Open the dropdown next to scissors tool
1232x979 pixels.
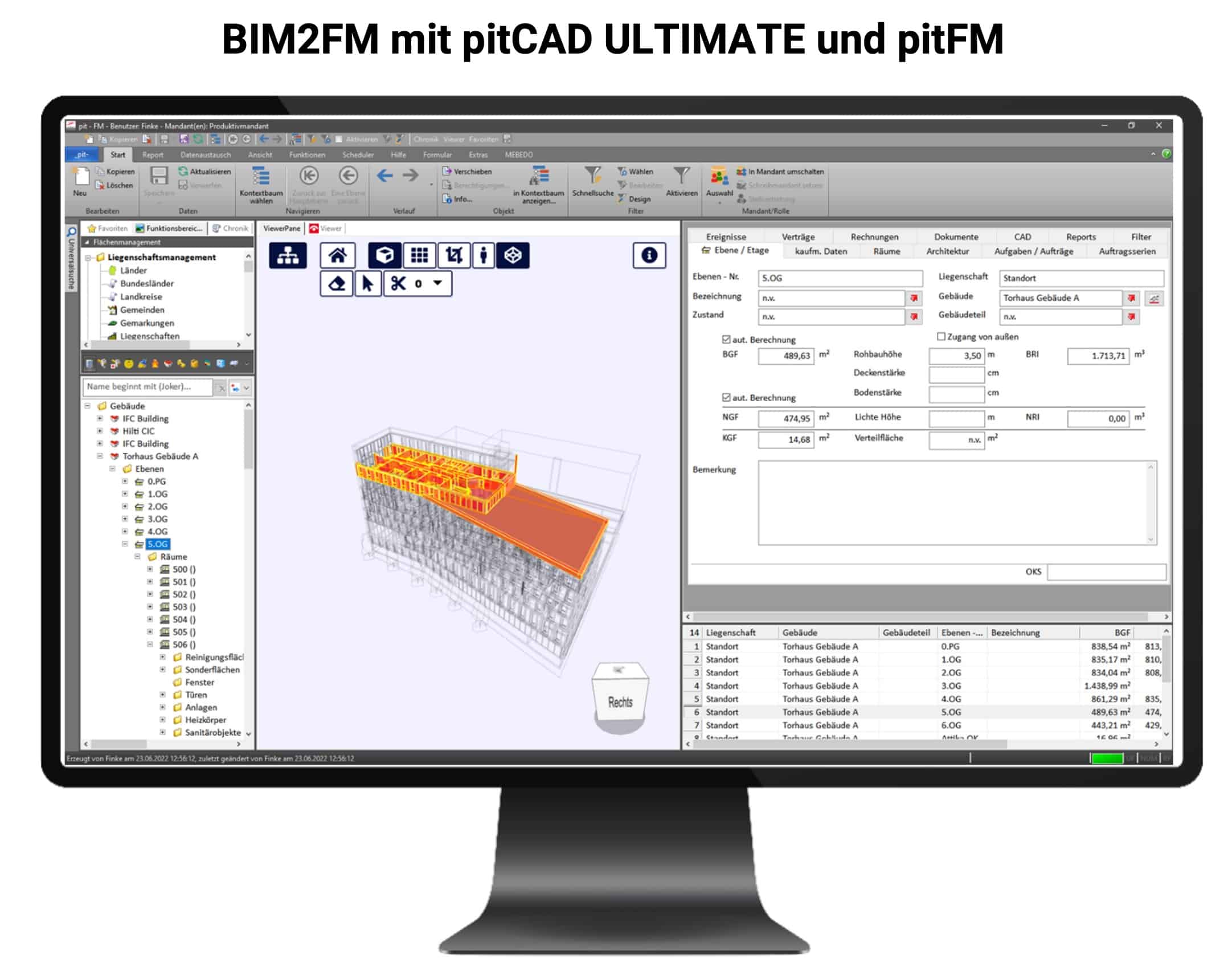(x=437, y=283)
